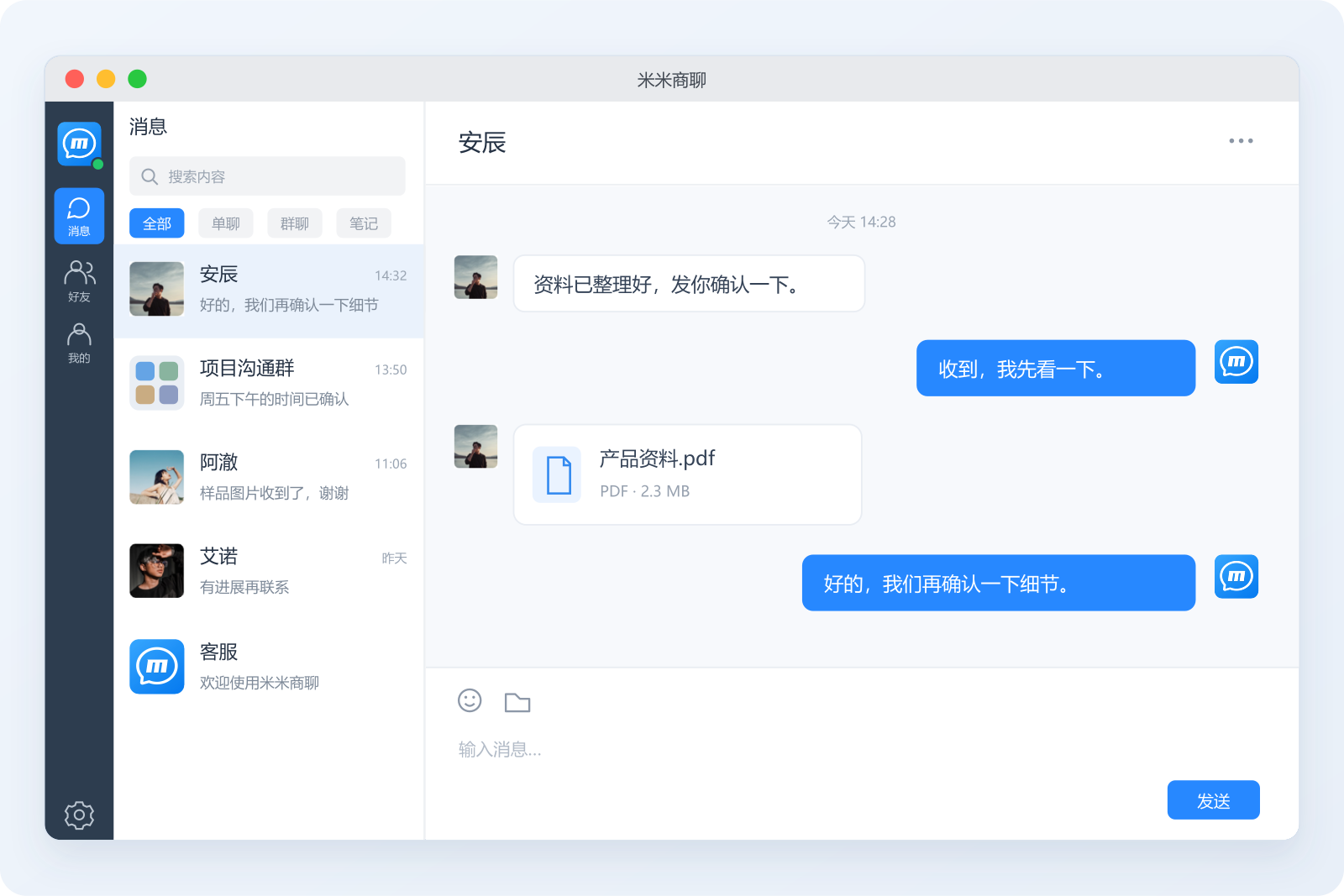Open the more options ellipsis menu
Screen dimensions: 1344x896
point(1241,141)
